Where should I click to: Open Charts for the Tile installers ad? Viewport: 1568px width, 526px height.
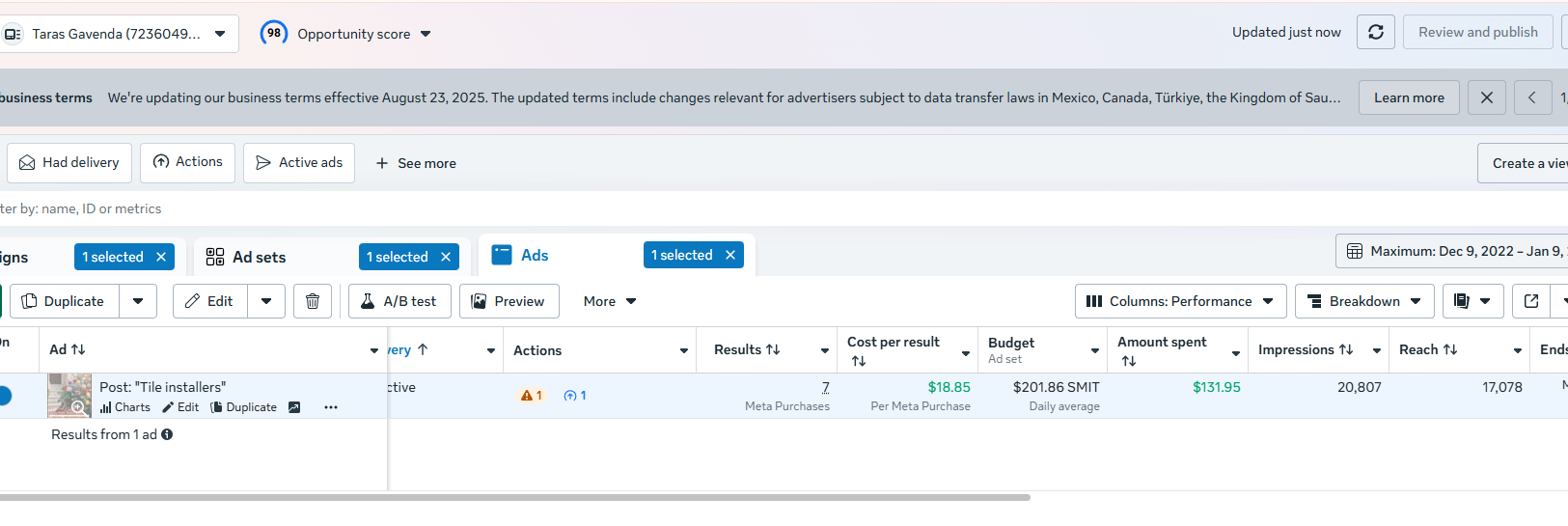tap(125, 407)
